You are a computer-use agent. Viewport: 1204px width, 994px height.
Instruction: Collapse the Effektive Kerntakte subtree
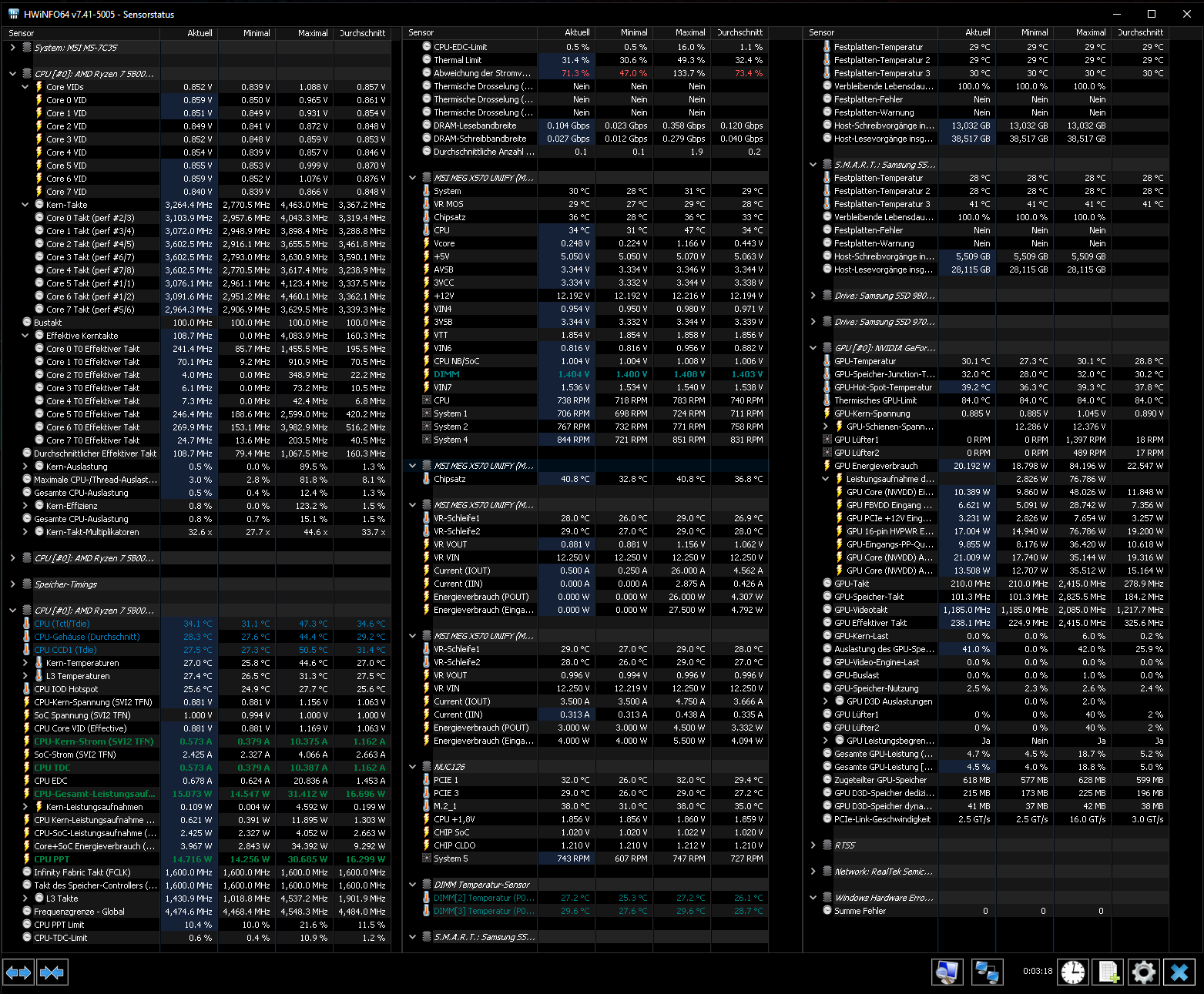pos(25,336)
